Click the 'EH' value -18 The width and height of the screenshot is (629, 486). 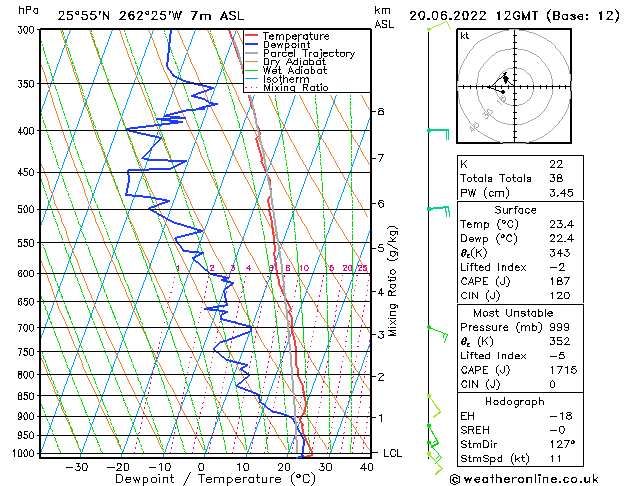point(560,416)
